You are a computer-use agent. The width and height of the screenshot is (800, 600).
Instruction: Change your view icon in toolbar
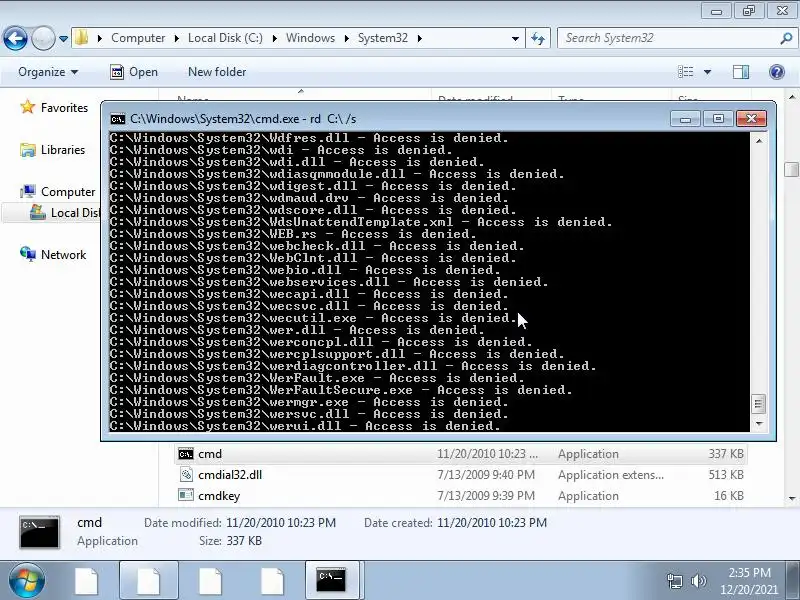(685, 72)
